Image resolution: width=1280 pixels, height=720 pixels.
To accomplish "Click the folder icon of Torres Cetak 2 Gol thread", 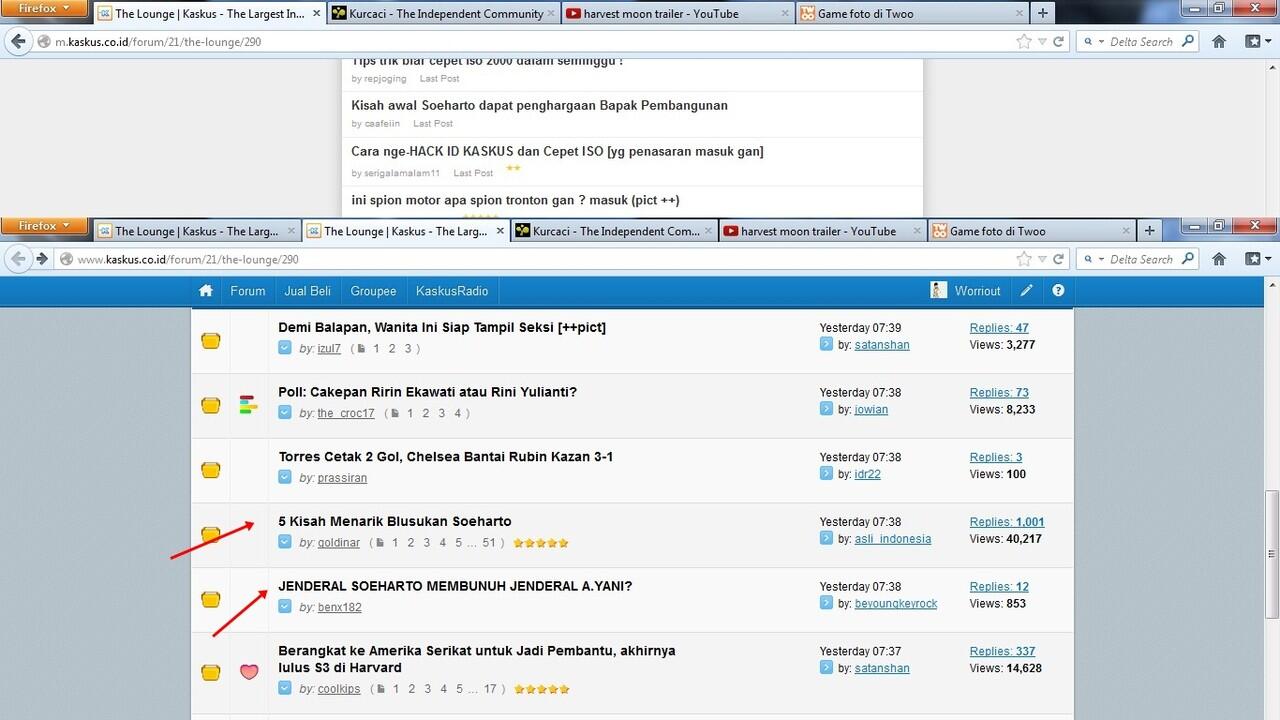I will pyautogui.click(x=211, y=470).
